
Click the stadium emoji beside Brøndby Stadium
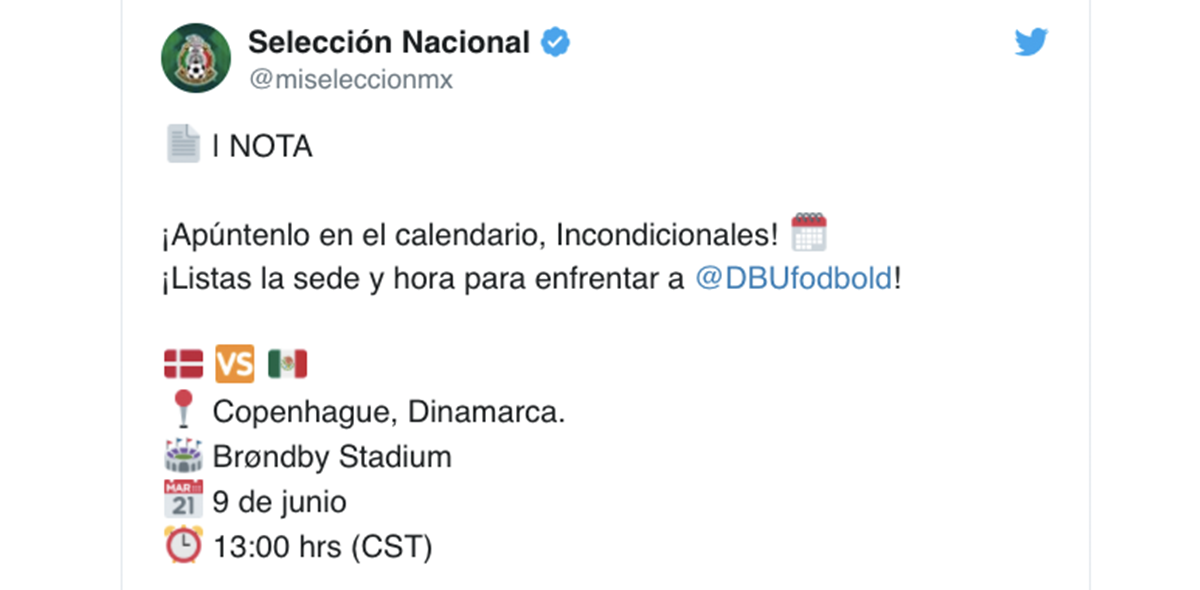183,457
